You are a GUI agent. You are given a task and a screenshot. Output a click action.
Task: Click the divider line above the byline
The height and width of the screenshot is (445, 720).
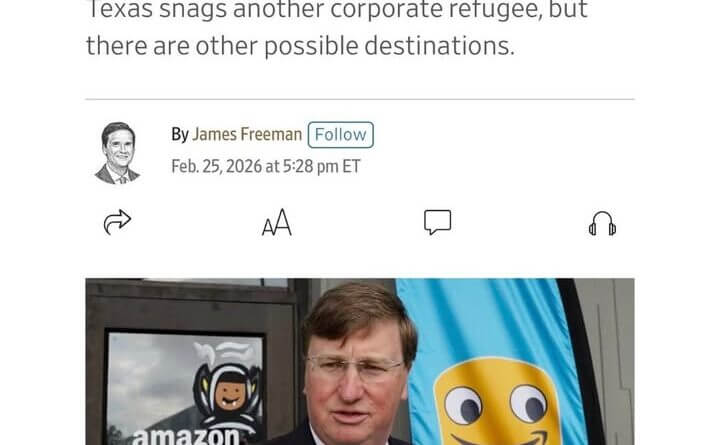point(360,99)
